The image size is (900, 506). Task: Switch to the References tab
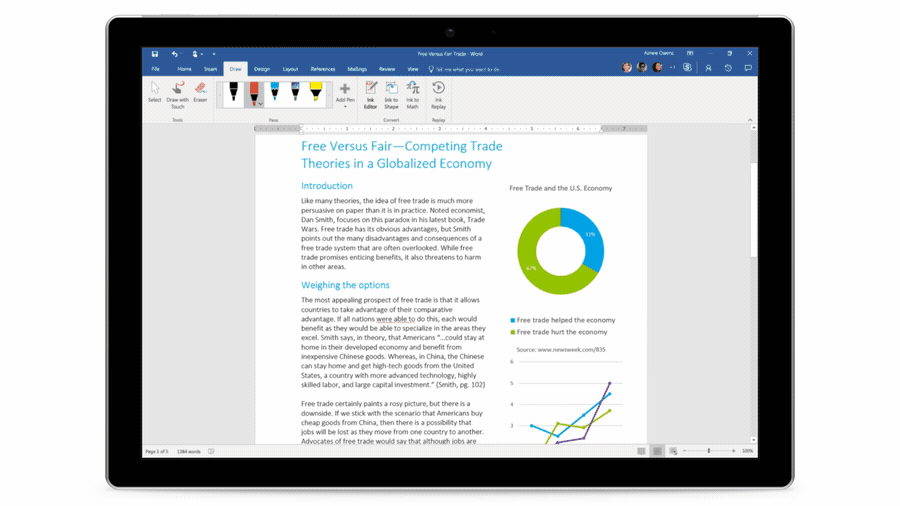click(x=323, y=69)
